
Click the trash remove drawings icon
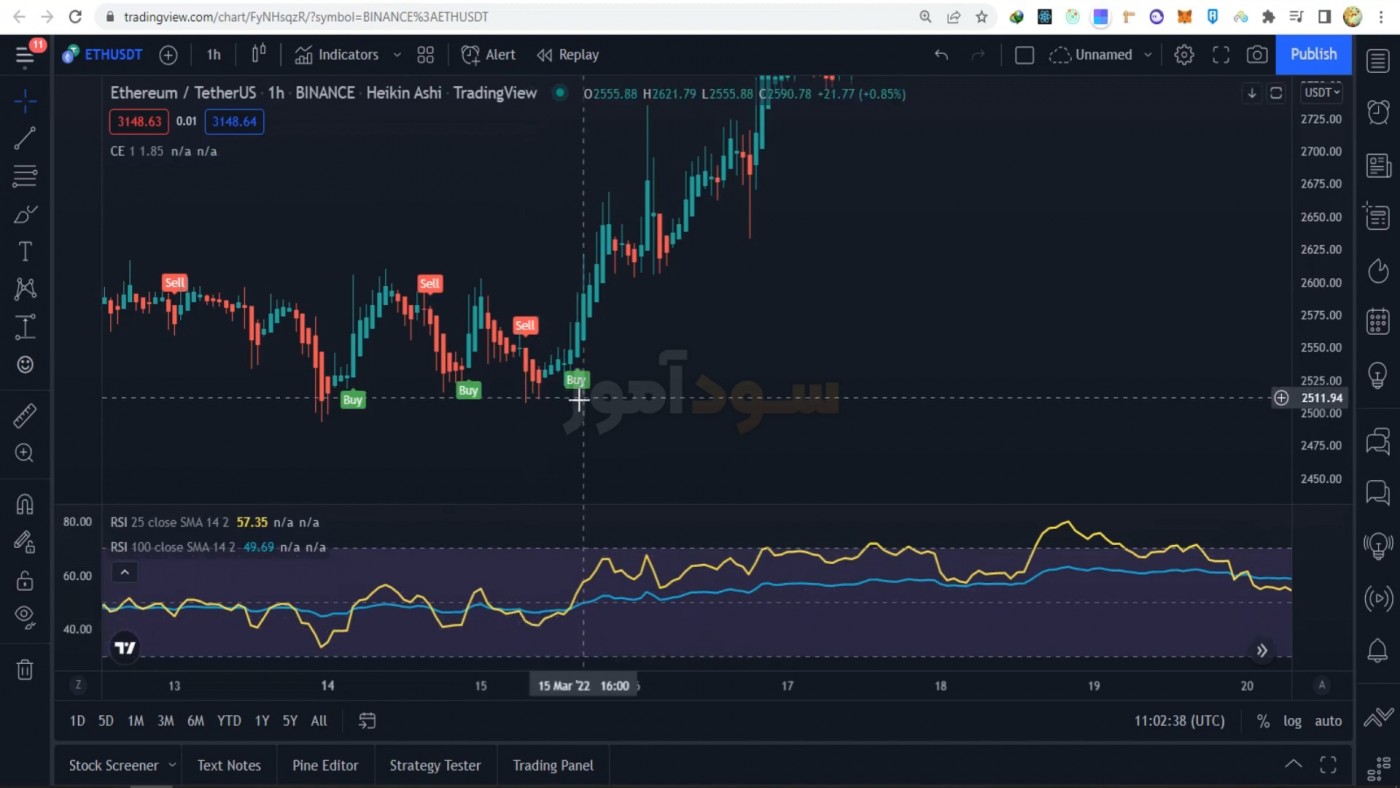tap(25, 669)
